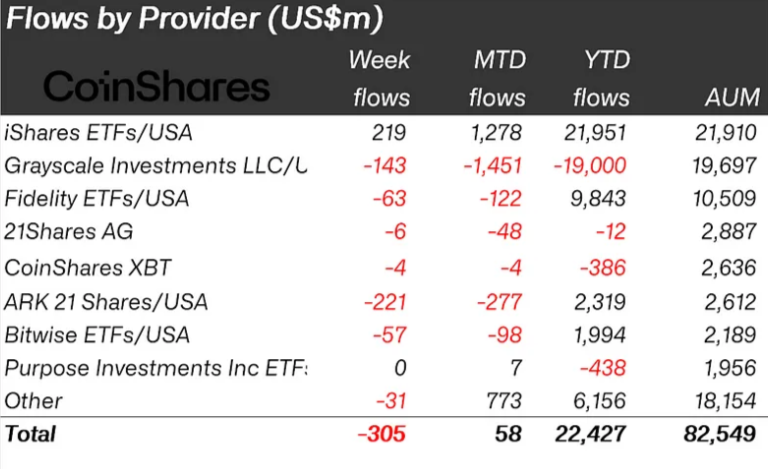This screenshot has height=469, width=768.
Task: Select the Other row label
Action: [x=33, y=401]
